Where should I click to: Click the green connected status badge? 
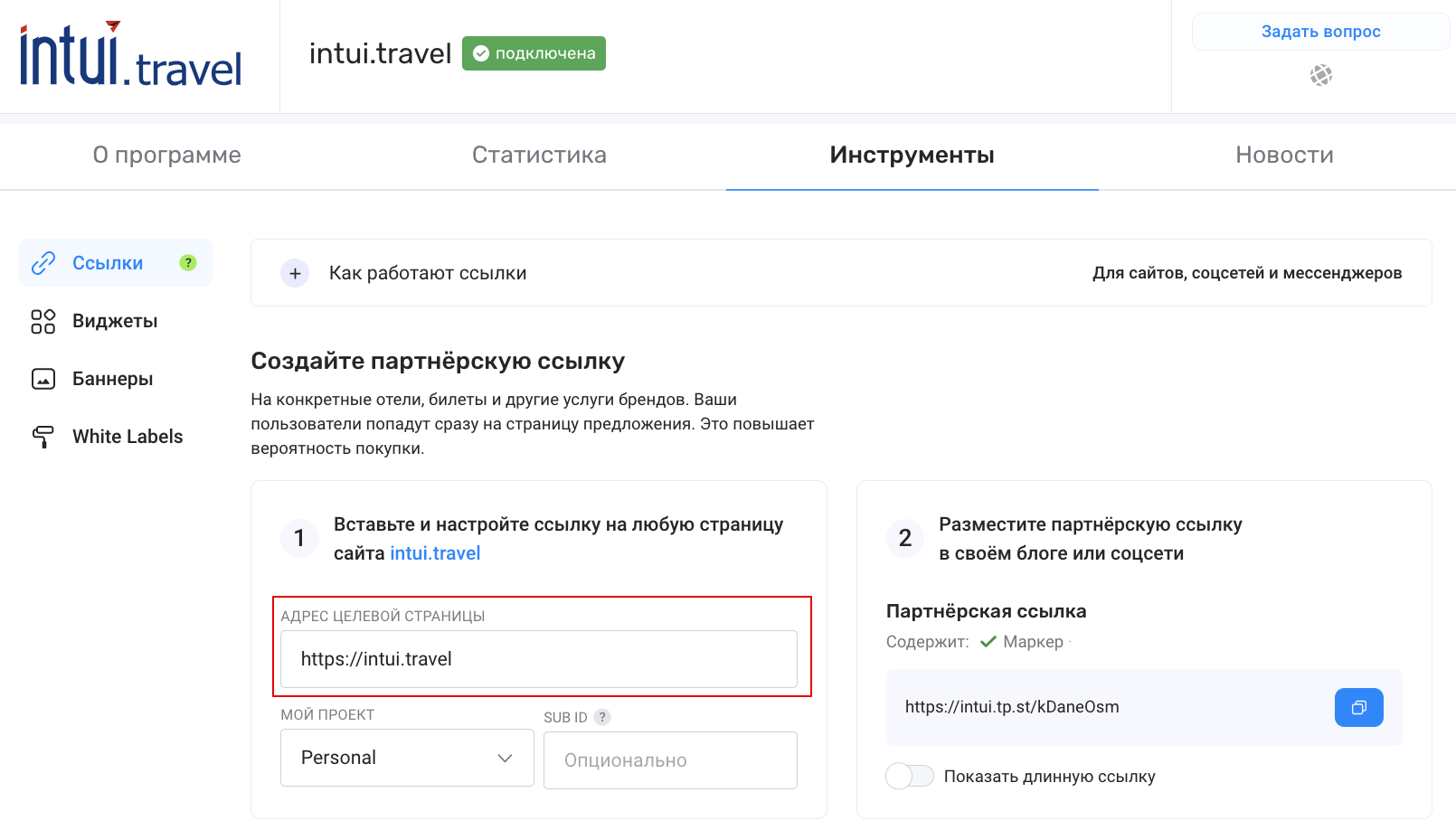[x=534, y=53]
